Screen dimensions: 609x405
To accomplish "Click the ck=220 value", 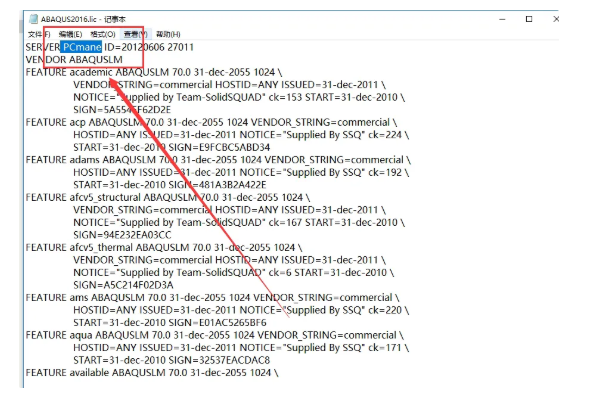I will (385, 310).
